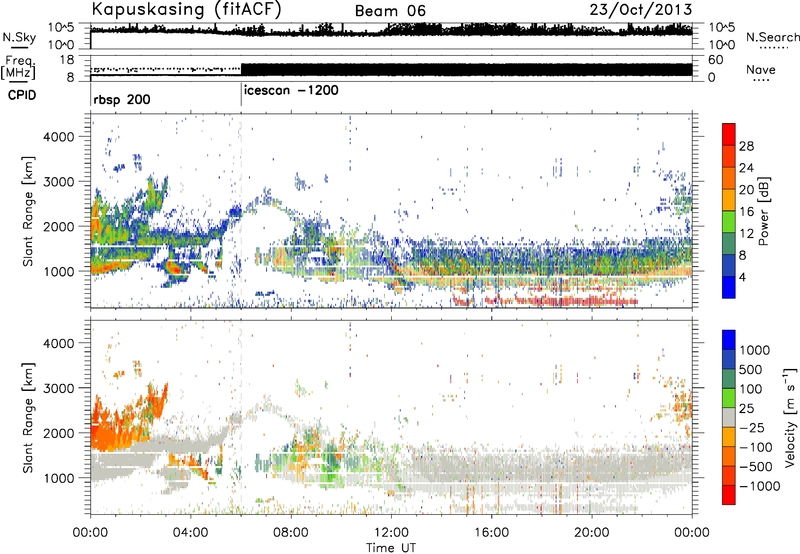Click the Slant Range label of velocity panel

[x=29, y=417]
